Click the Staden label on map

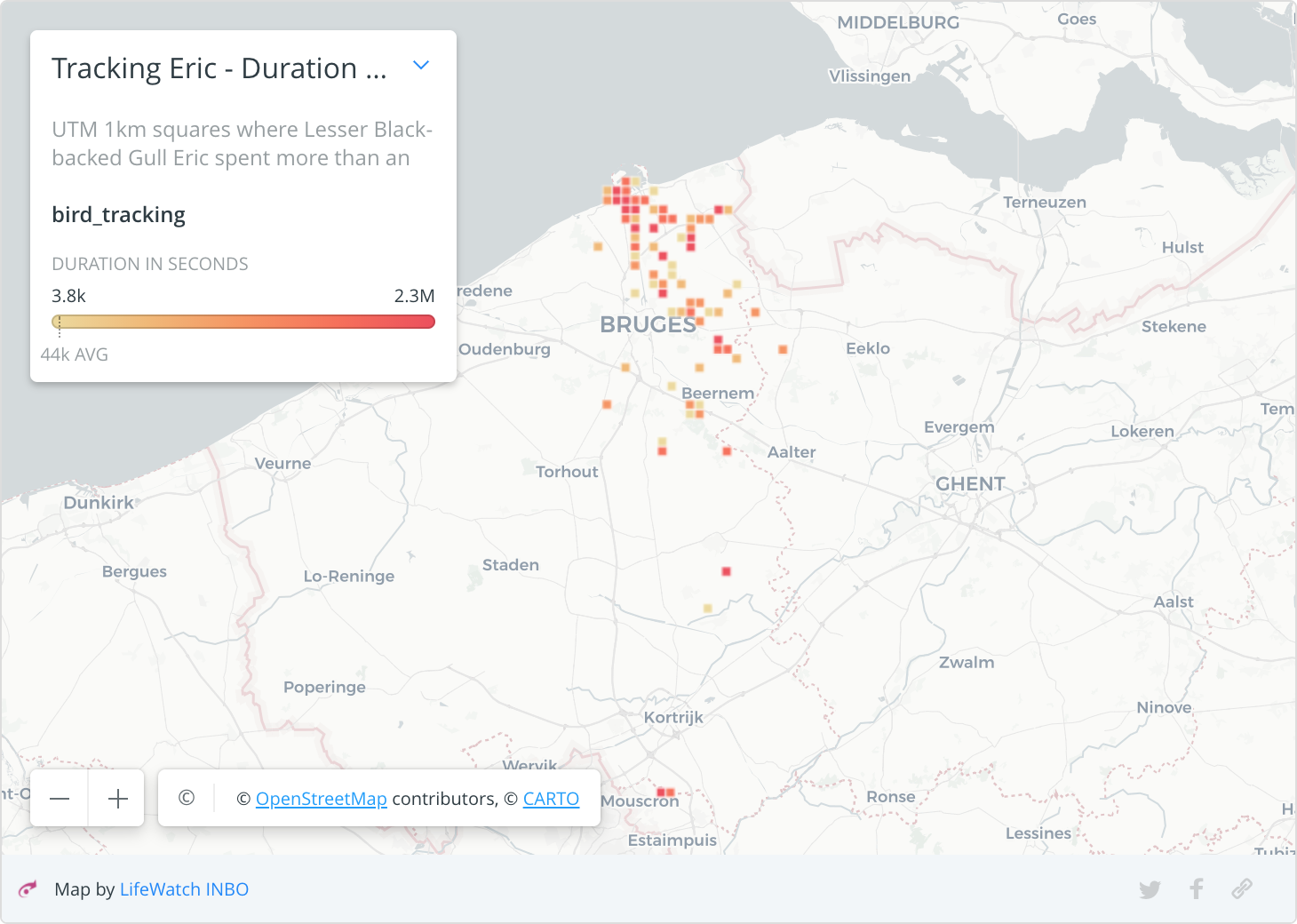[x=511, y=565]
